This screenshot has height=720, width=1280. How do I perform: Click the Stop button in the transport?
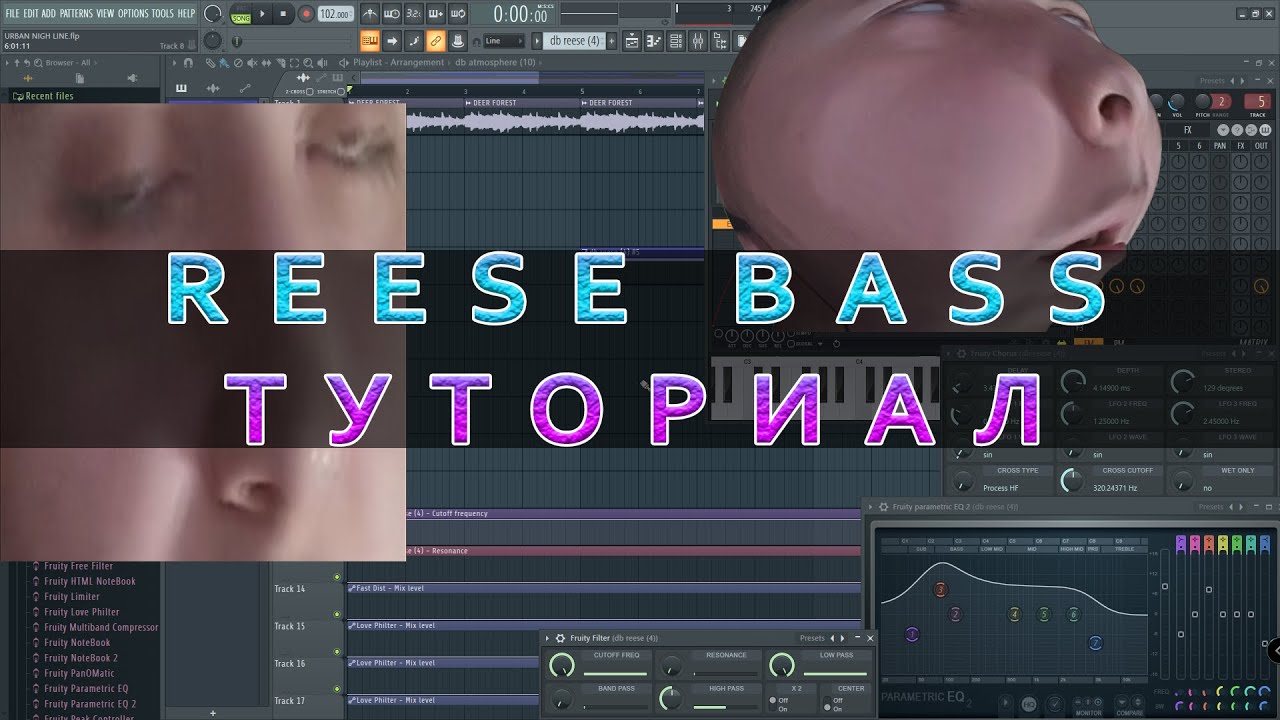283,14
